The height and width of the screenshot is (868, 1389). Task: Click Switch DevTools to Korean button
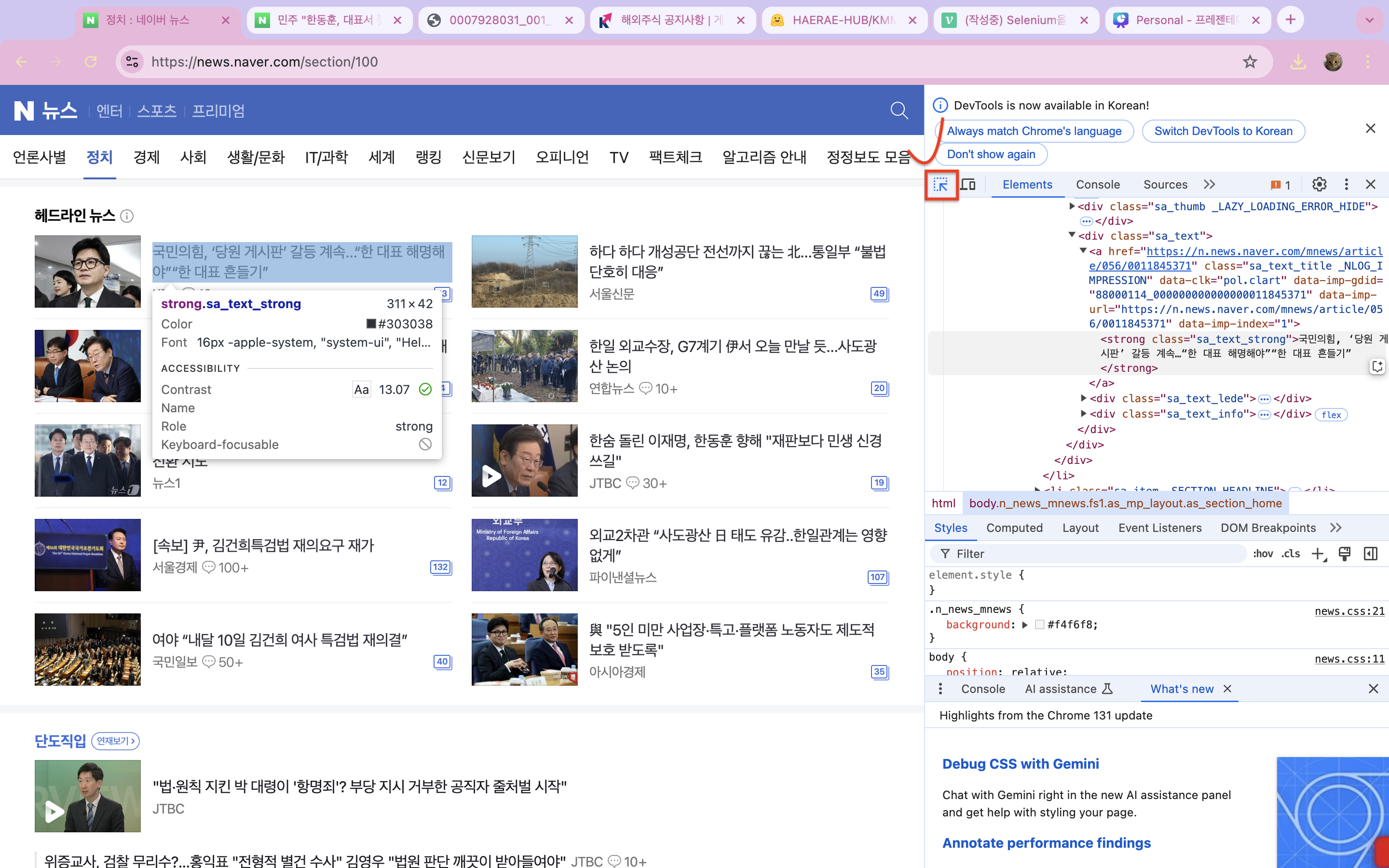(x=1223, y=132)
